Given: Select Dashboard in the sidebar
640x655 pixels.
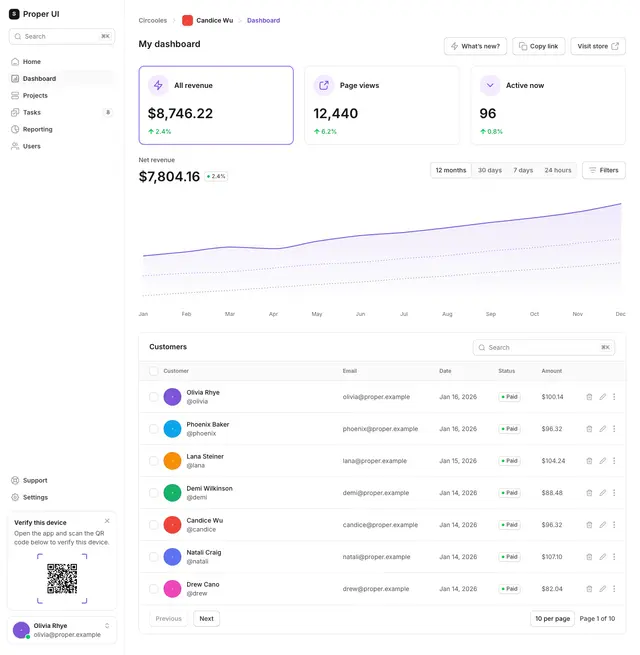Looking at the screenshot, I should coord(62,79).
